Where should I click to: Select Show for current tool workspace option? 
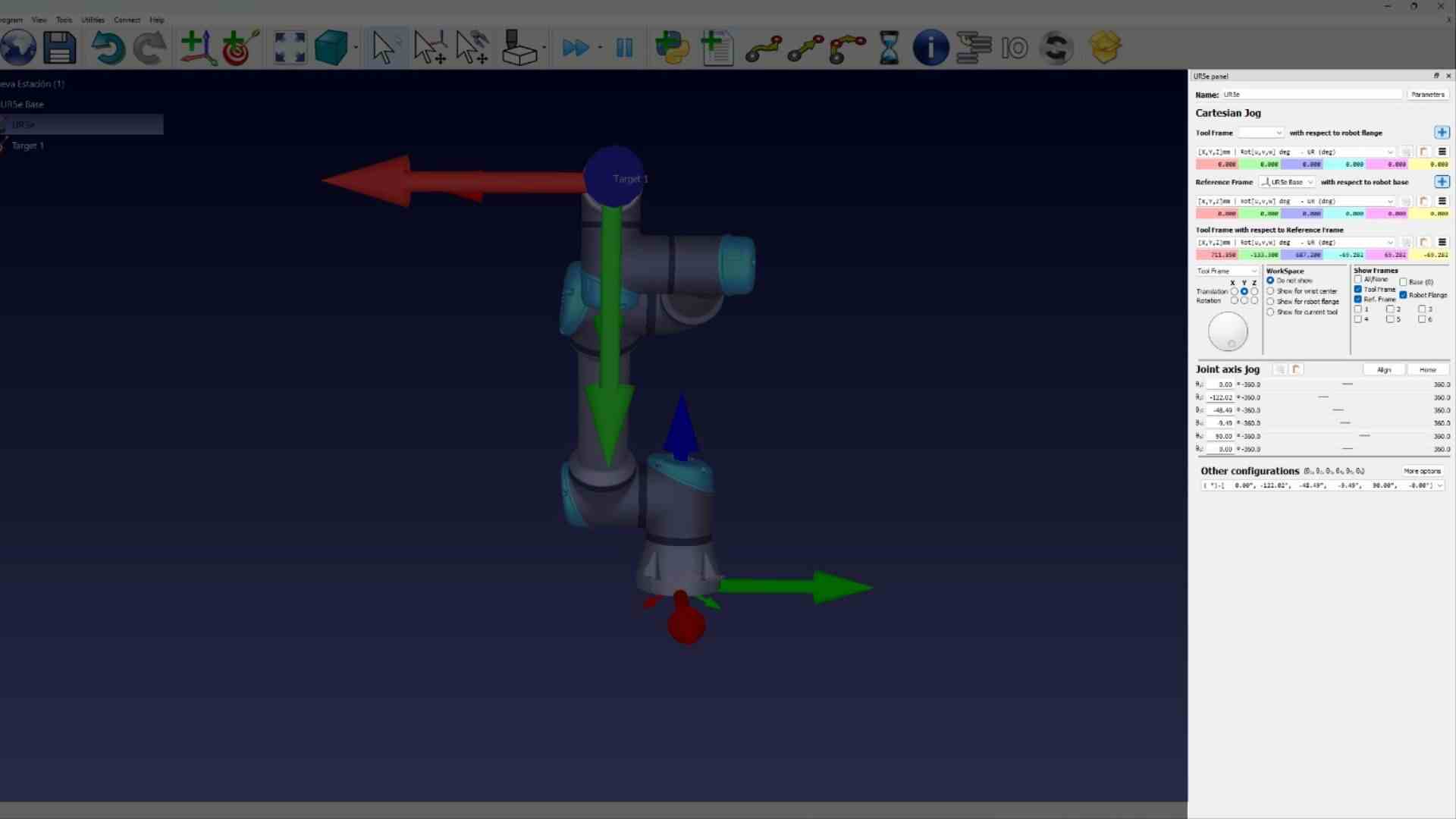click(1270, 312)
